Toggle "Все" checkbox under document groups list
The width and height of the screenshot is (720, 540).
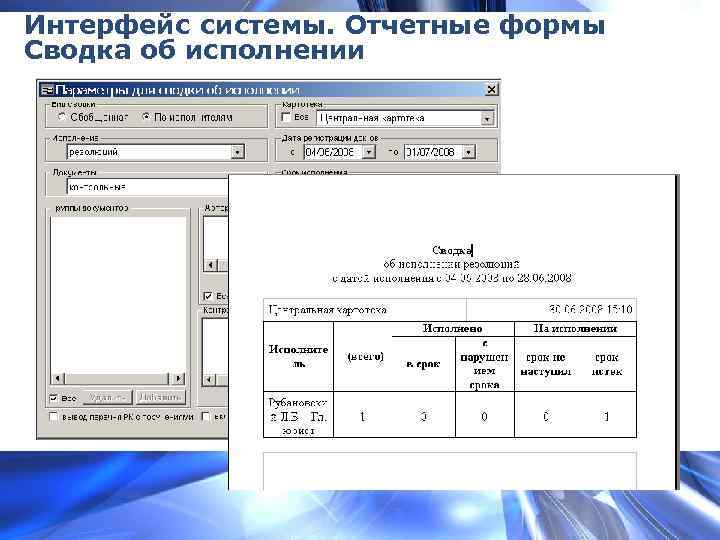(54, 398)
